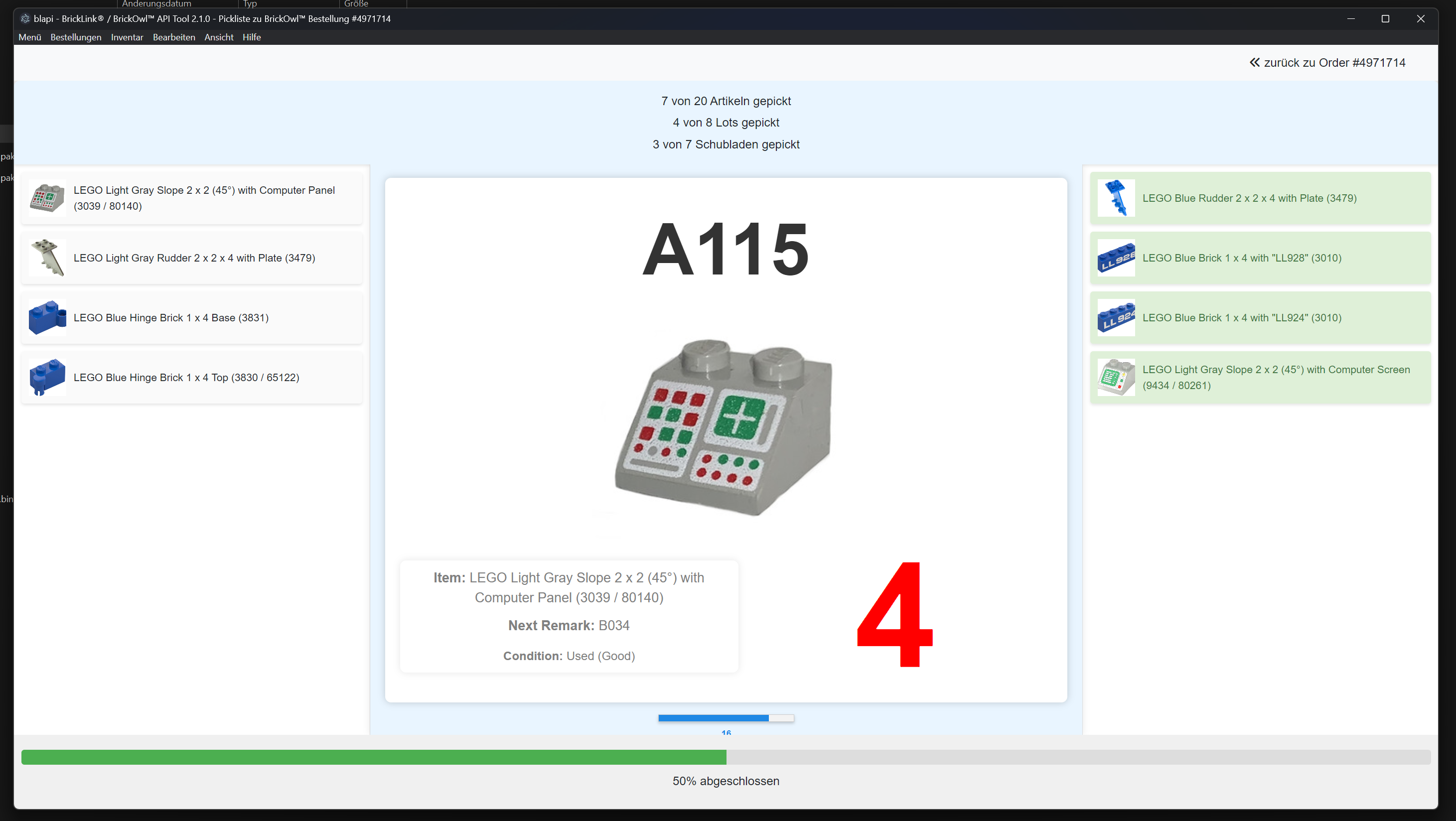Click 4 von 8 Lots gepickt text
The image size is (1456, 821).
(726, 123)
